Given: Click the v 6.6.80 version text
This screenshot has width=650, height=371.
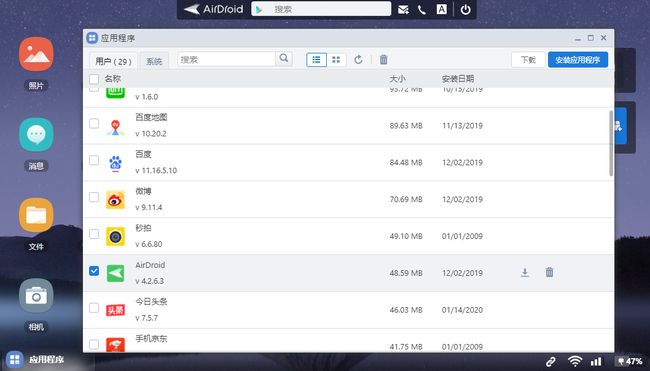Looking at the screenshot, I should [x=148, y=244].
